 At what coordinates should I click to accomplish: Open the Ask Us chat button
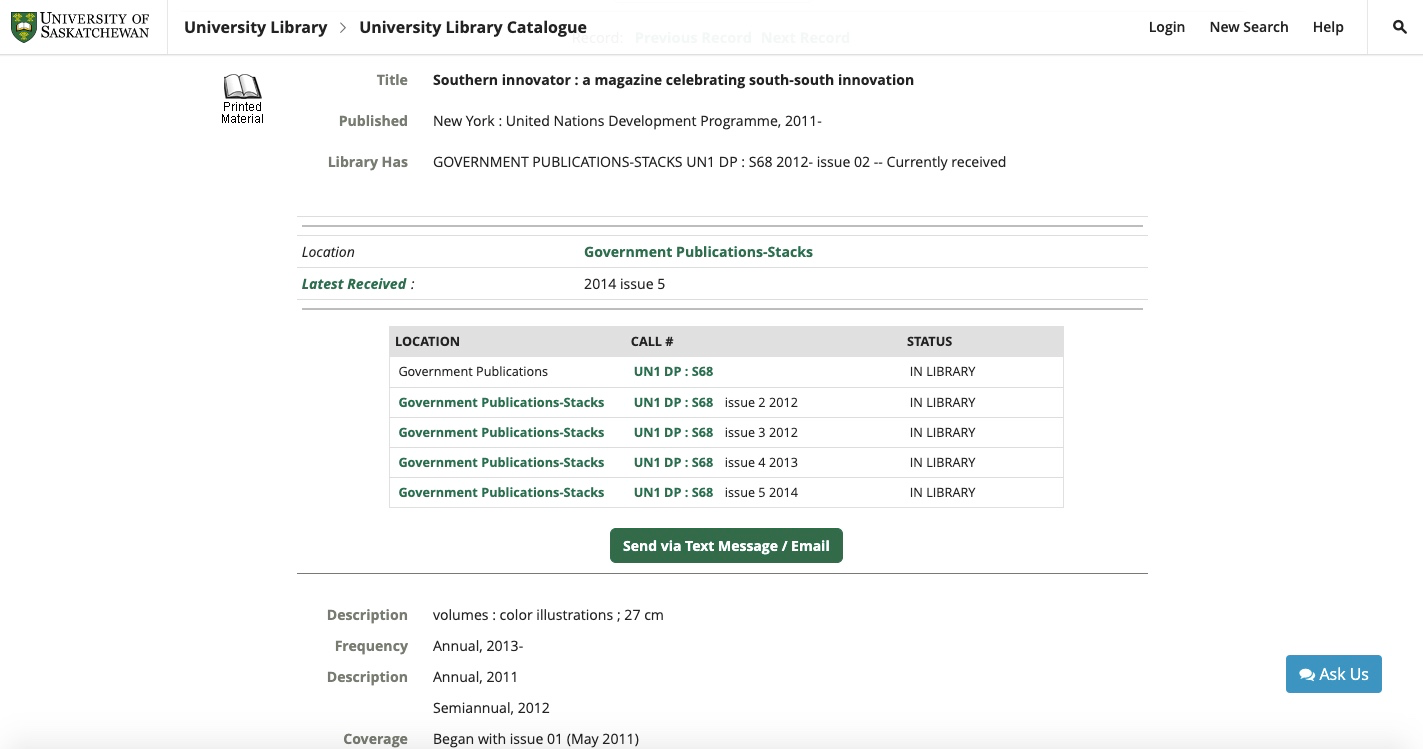click(1333, 674)
